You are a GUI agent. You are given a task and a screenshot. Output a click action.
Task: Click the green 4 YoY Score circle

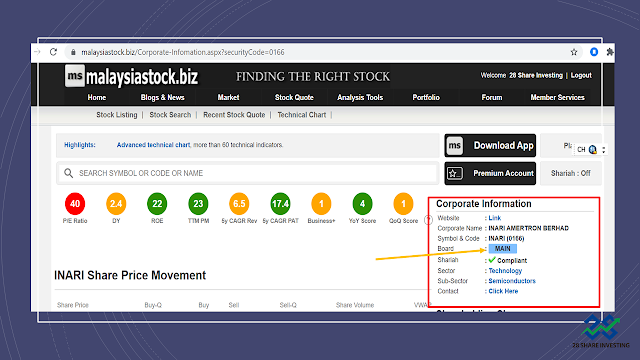click(x=362, y=204)
